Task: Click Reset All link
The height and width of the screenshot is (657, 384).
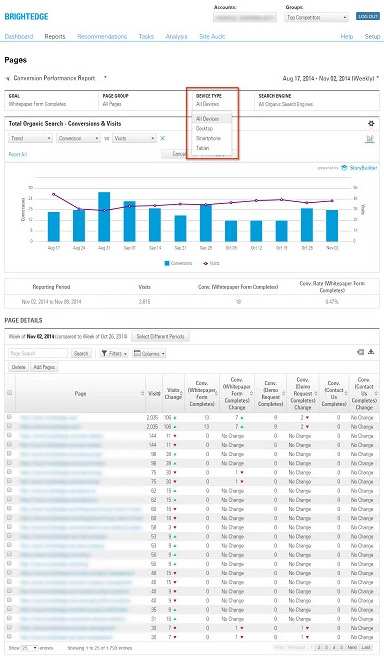Action: point(18,154)
